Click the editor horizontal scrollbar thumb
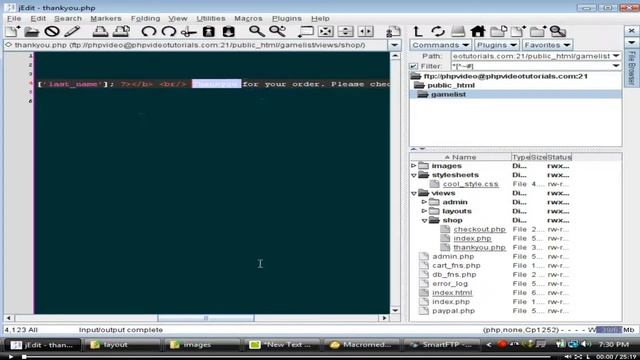 [x=206, y=318]
